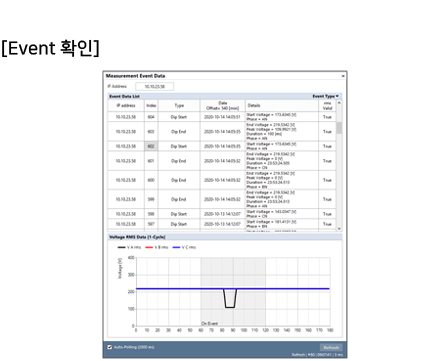Click the Index column header

point(151,106)
